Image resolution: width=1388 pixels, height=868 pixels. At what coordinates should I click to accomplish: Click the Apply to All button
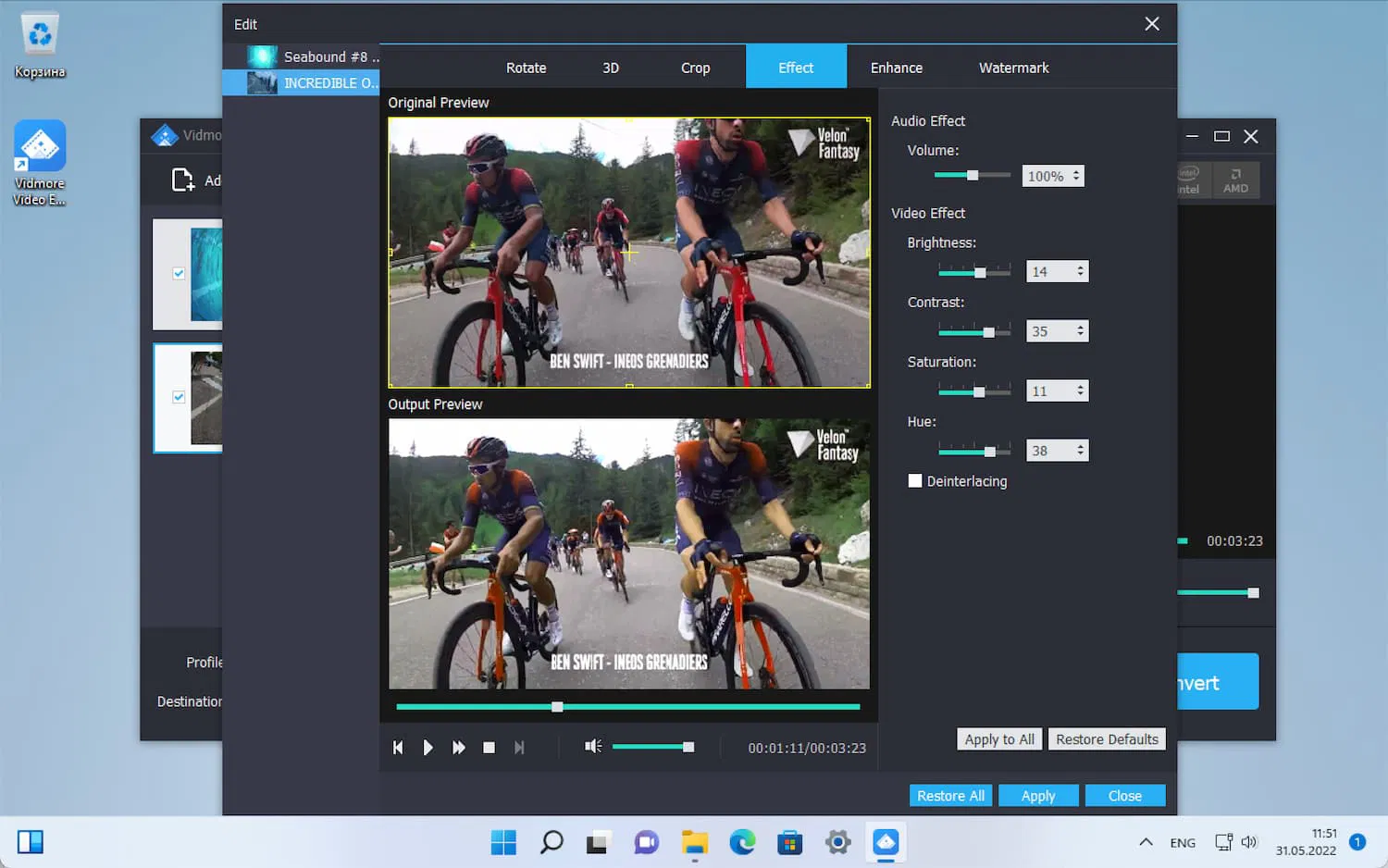(x=998, y=739)
